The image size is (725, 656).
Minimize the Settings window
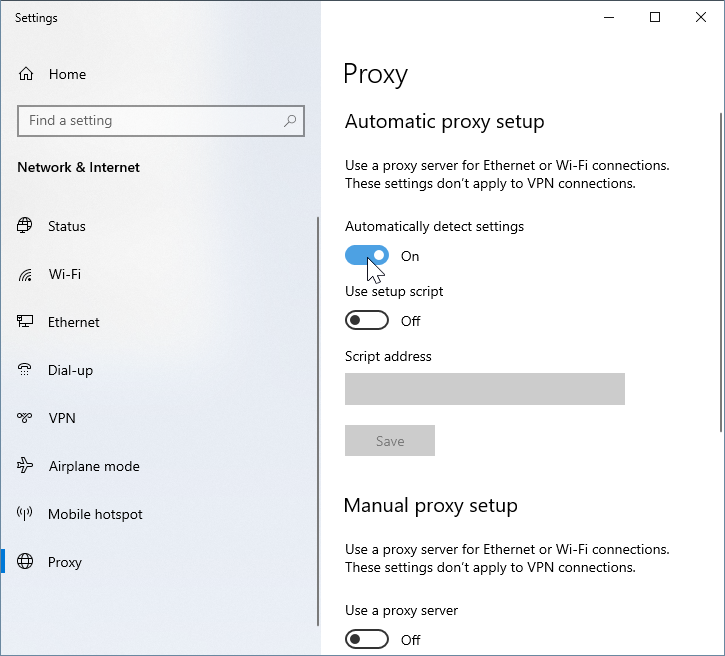click(x=609, y=18)
